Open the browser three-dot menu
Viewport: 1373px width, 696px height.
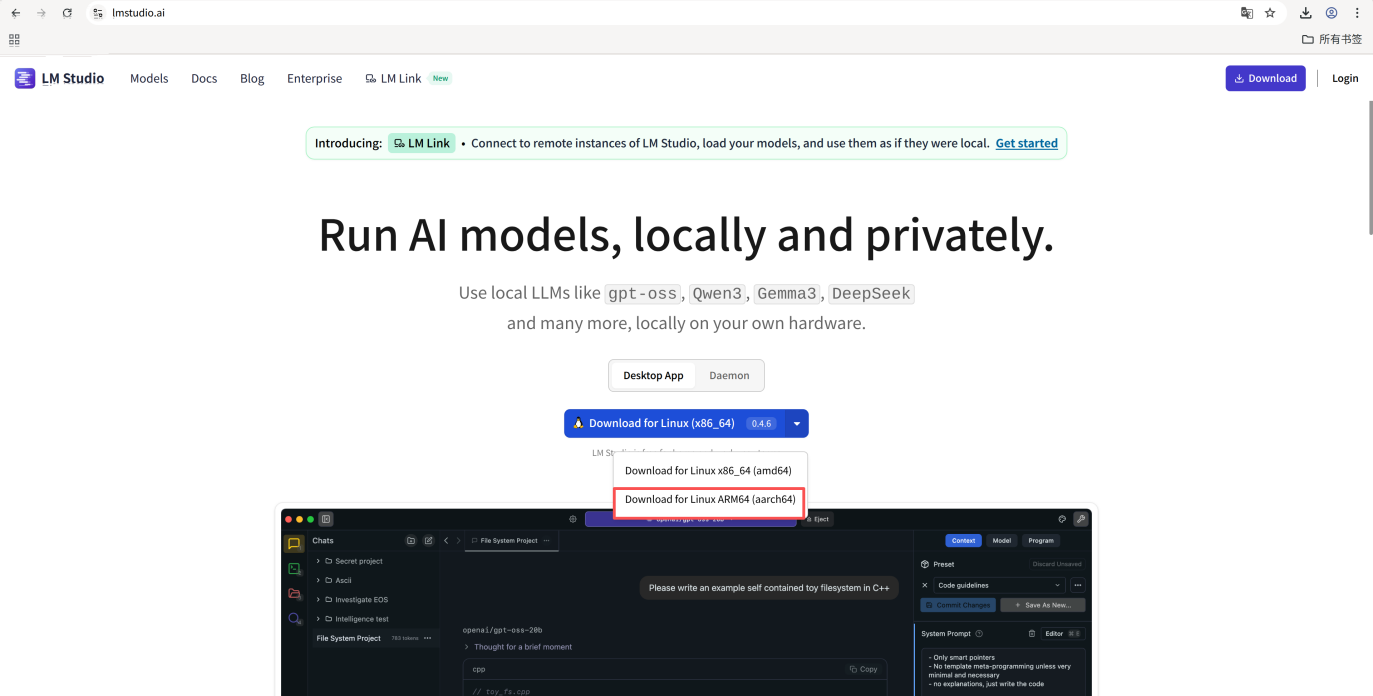pos(1357,13)
